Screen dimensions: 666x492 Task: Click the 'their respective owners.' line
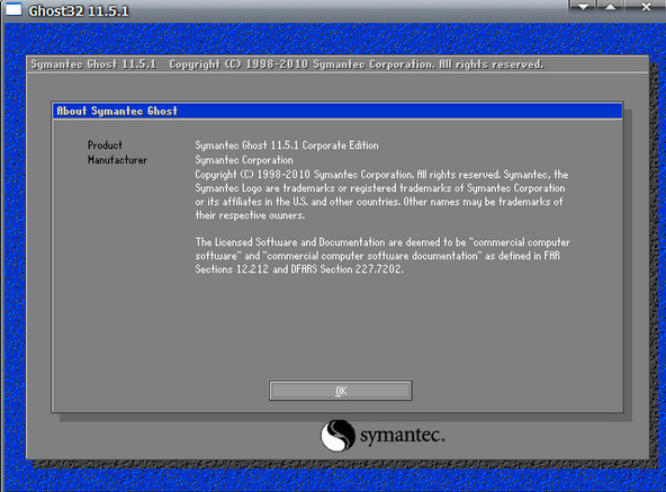[250, 215]
